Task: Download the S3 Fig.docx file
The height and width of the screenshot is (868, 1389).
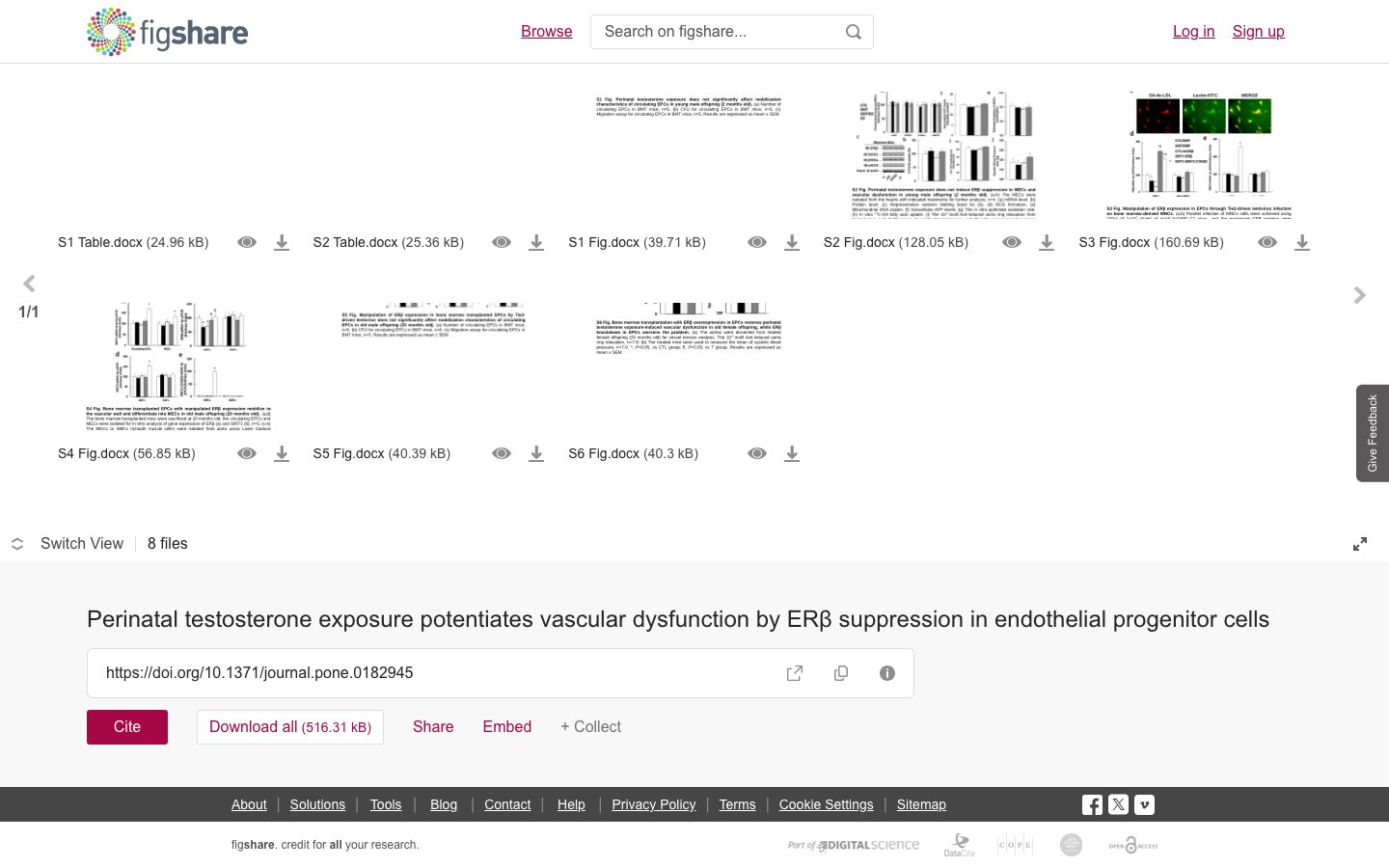Action: point(1302,242)
